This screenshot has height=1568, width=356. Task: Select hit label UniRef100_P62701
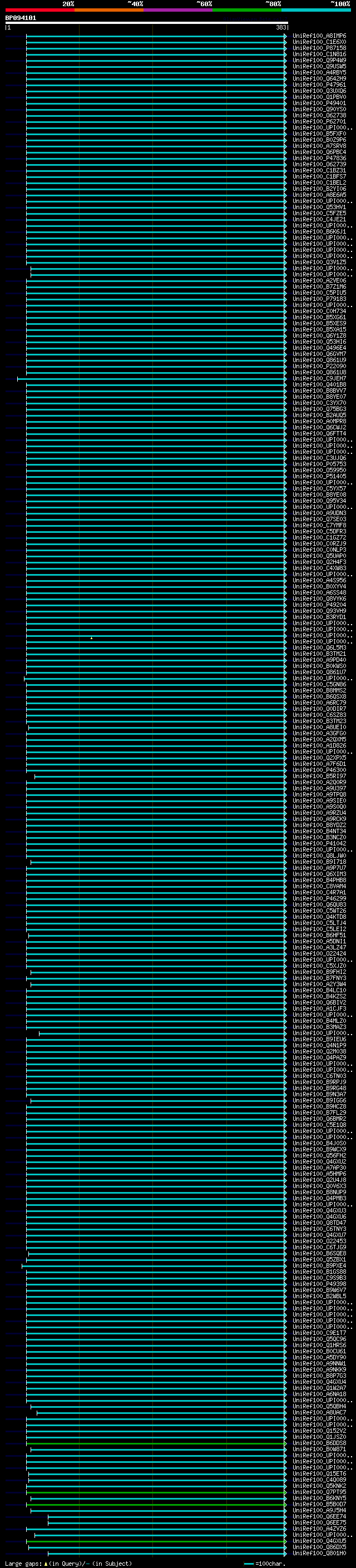click(x=319, y=122)
